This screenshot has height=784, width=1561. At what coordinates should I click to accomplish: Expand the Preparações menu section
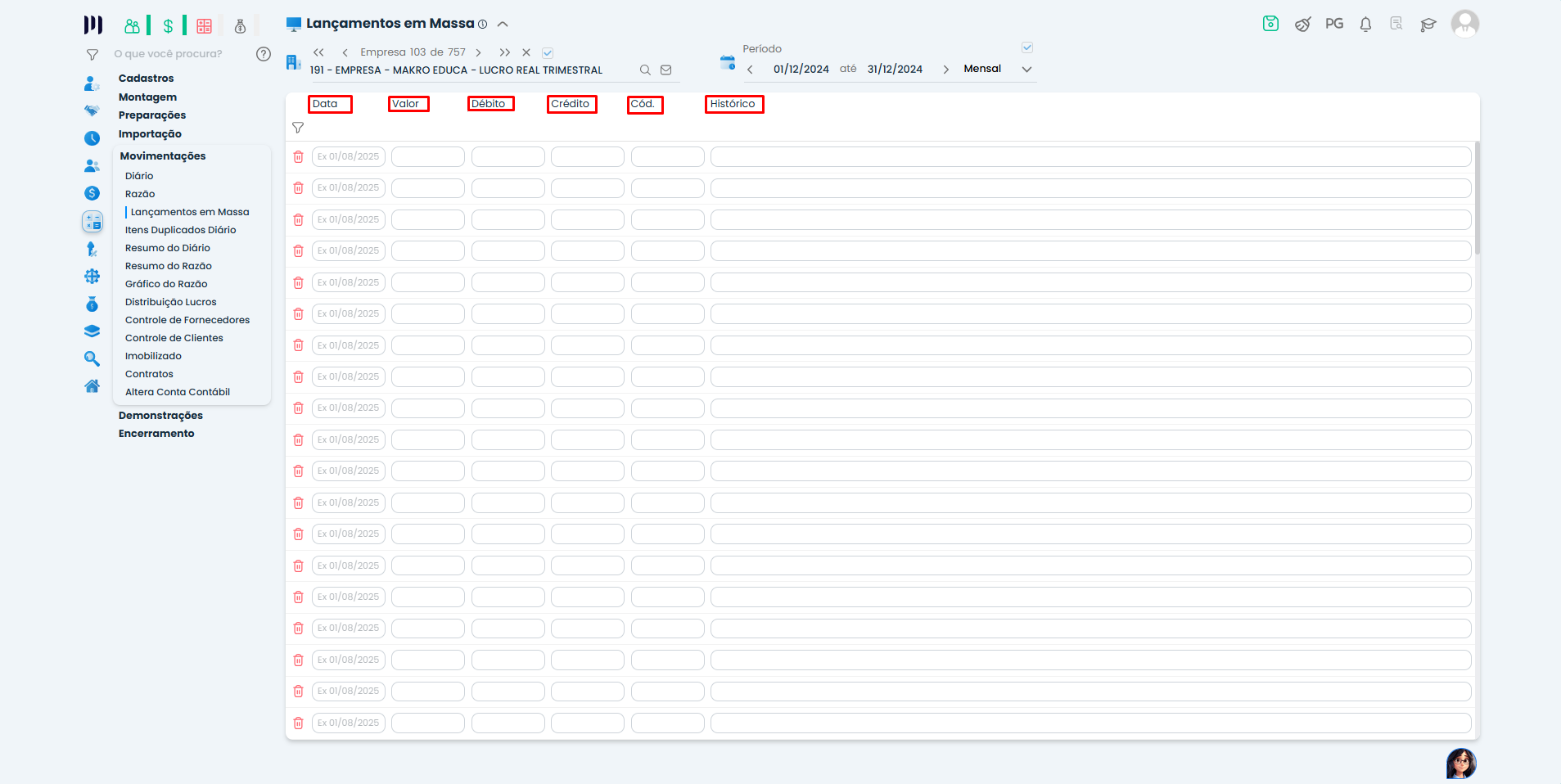pos(152,115)
